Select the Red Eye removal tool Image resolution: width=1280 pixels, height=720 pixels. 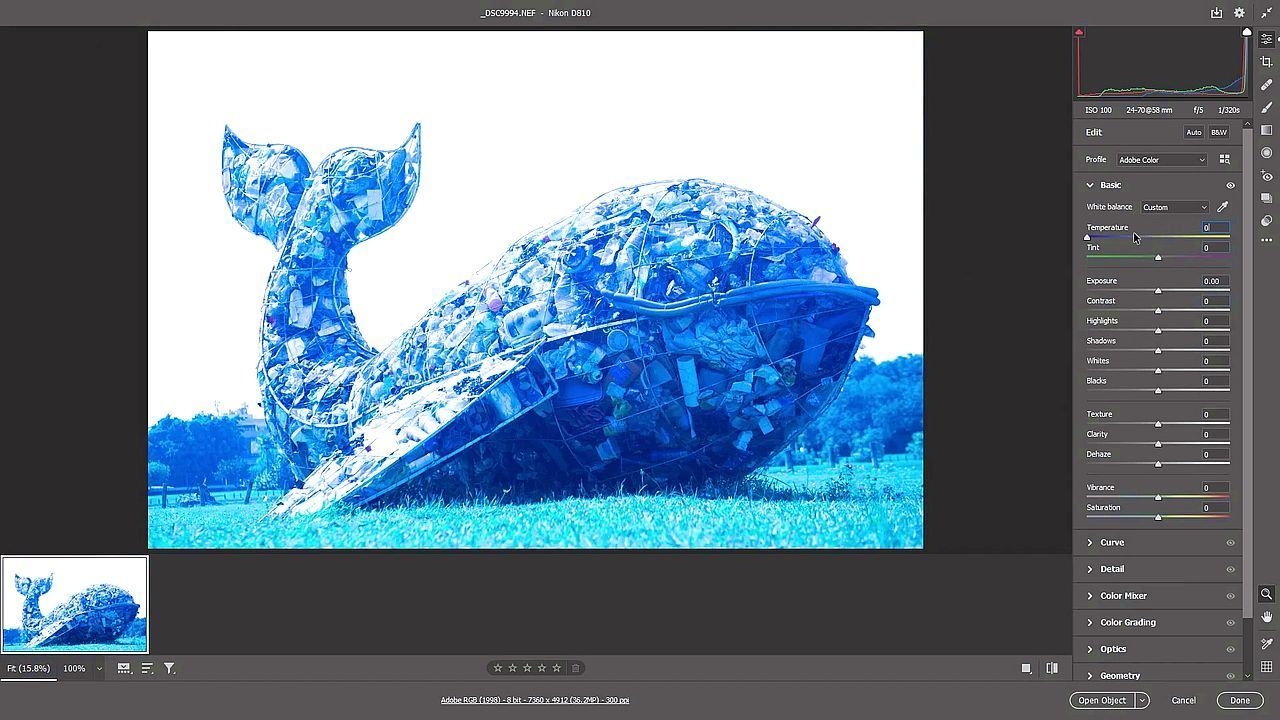(1266, 176)
